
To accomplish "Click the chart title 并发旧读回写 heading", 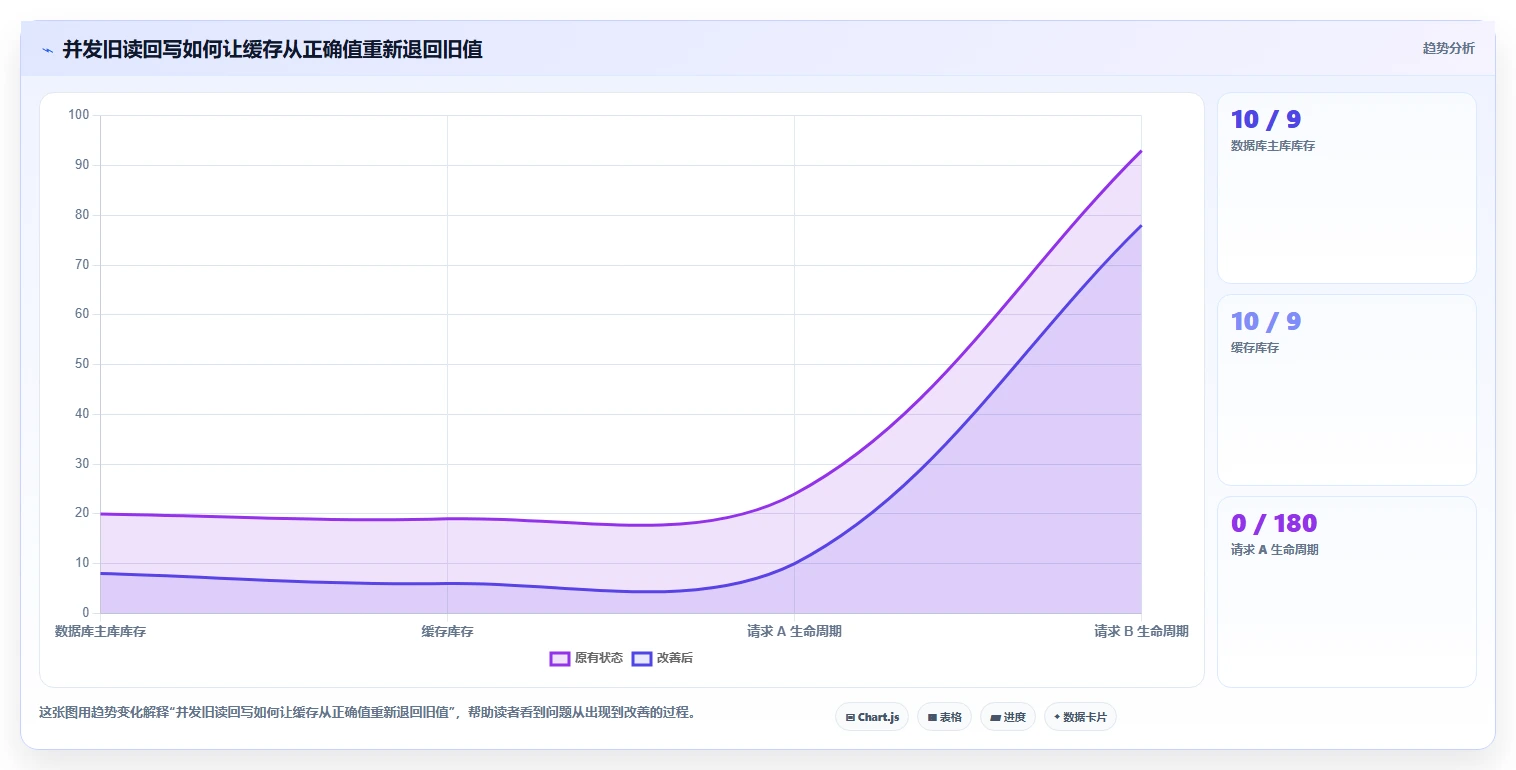I will click(x=273, y=49).
